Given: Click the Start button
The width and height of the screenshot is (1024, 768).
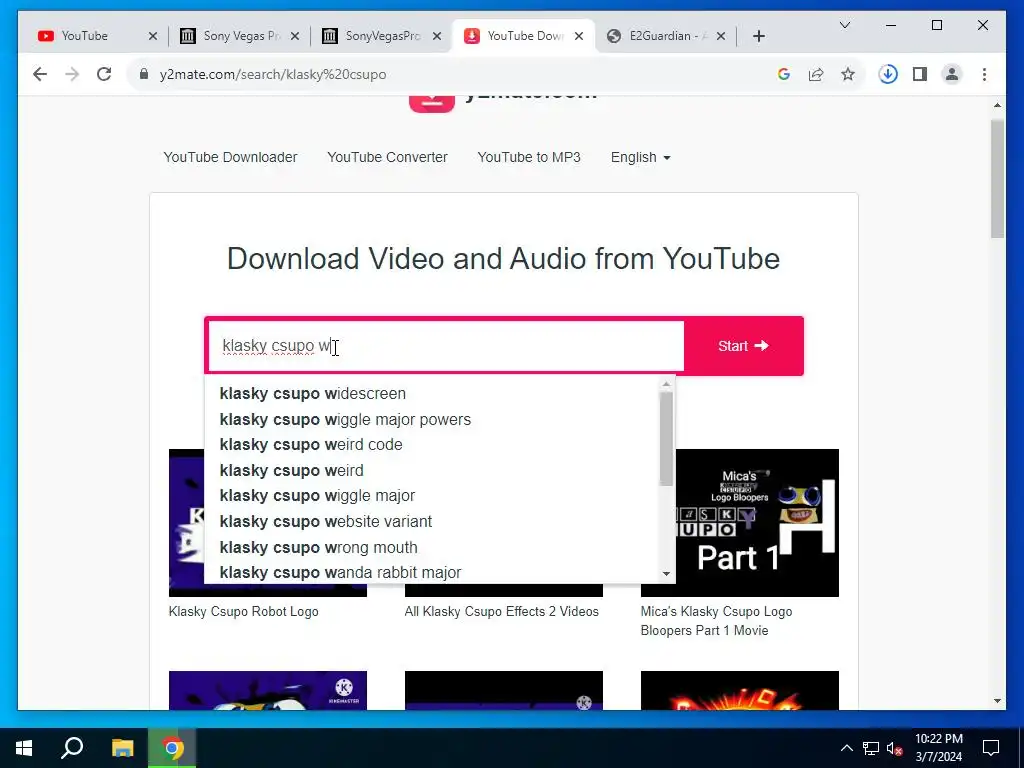Looking at the screenshot, I should coord(743,345).
